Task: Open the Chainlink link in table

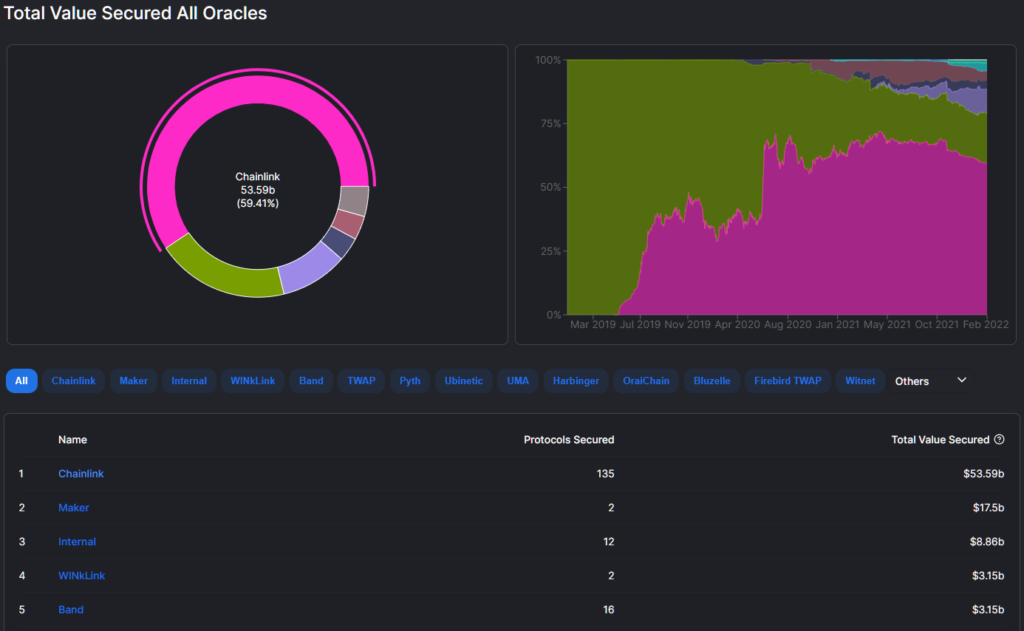Action: pyautogui.click(x=81, y=474)
